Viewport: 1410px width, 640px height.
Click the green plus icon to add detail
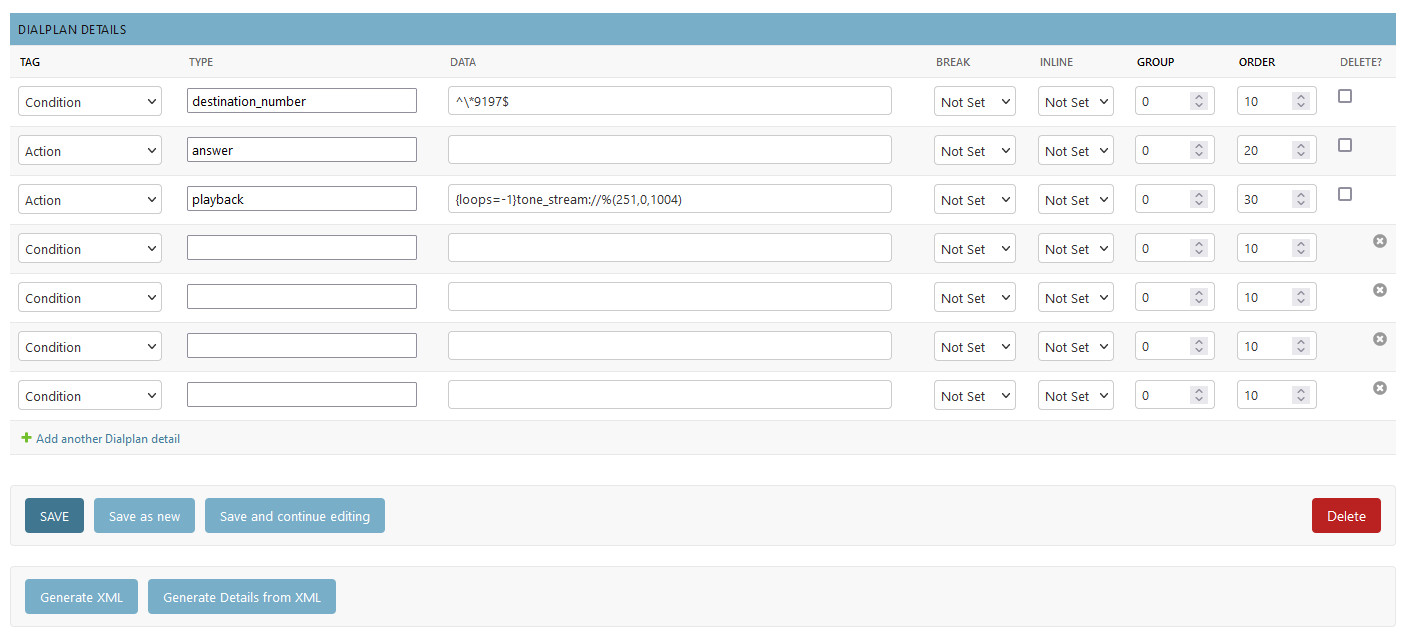coord(26,438)
